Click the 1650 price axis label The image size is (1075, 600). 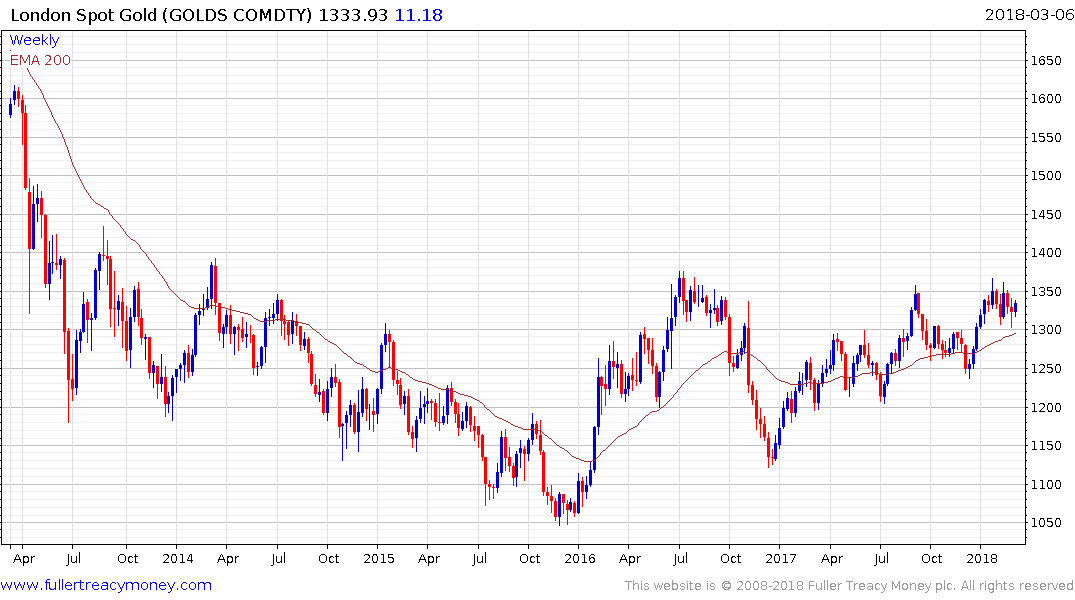click(1046, 60)
